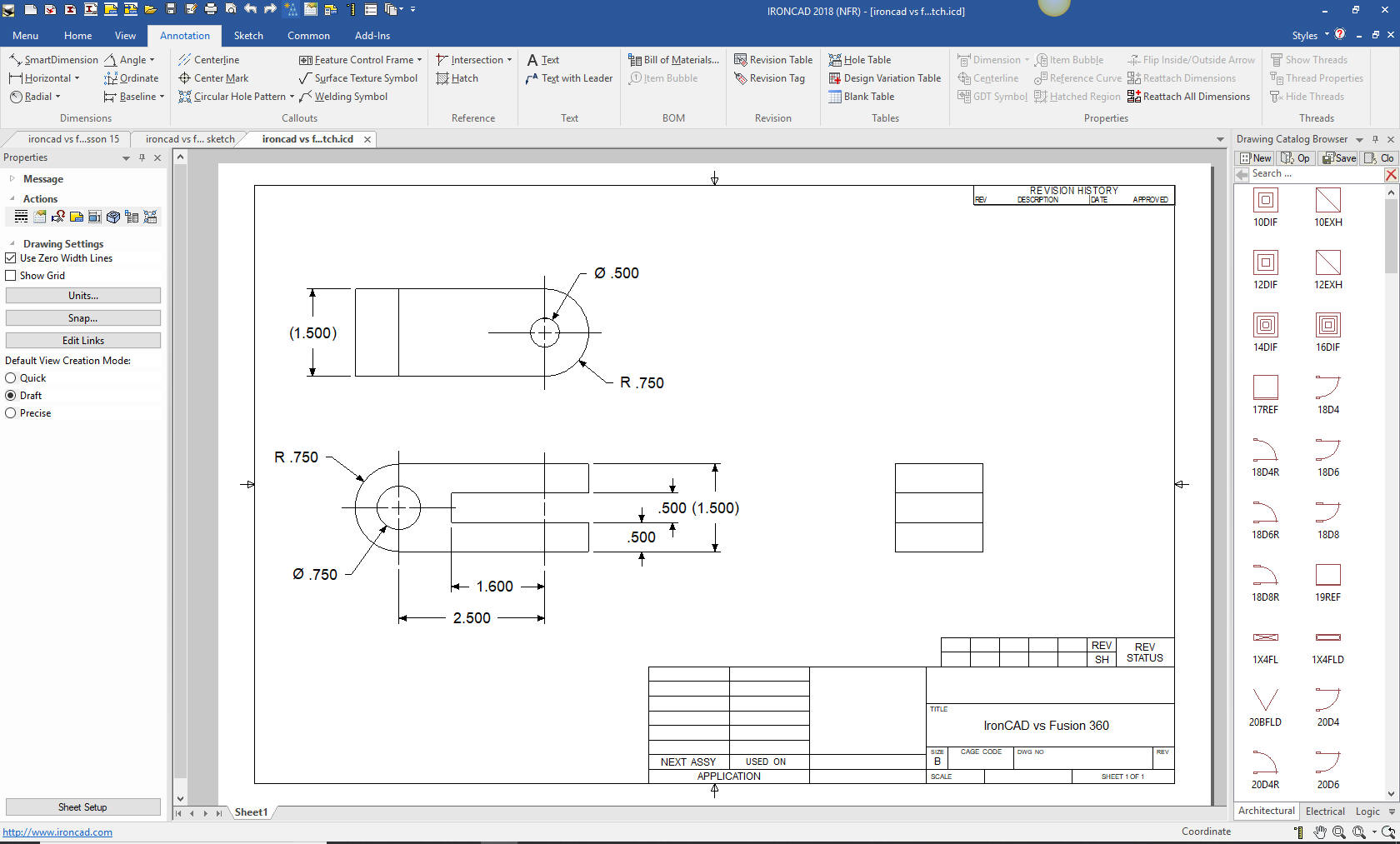Click the Snap... button
The image size is (1400, 844).
point(83,318)
